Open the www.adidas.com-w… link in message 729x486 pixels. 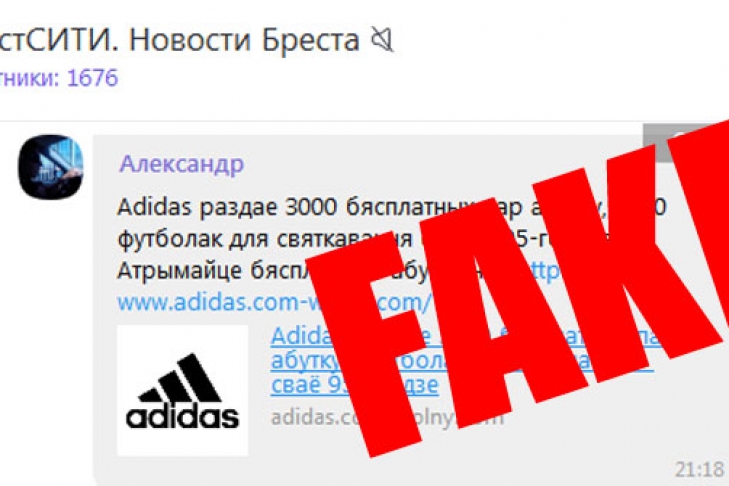pos(274,302)
